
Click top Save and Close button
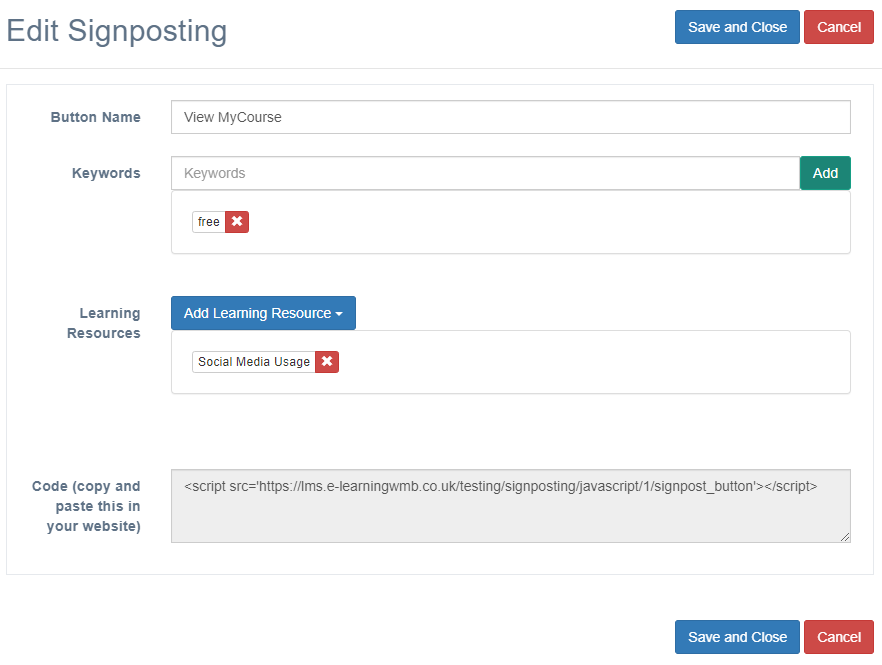point(737,27)
